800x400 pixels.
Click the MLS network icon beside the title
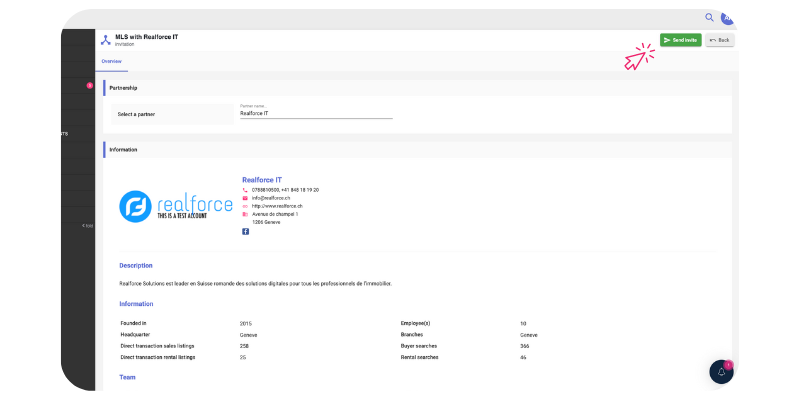click(x=106, y=40)
